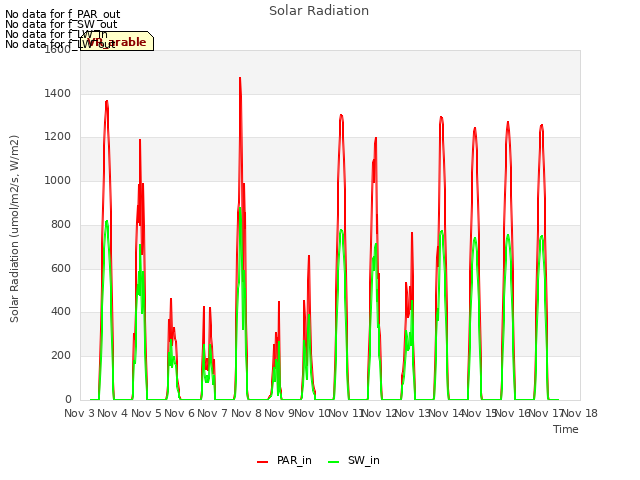Click the 200 y-axis tick label
The image size is (640, 480).
coord(61,356)
